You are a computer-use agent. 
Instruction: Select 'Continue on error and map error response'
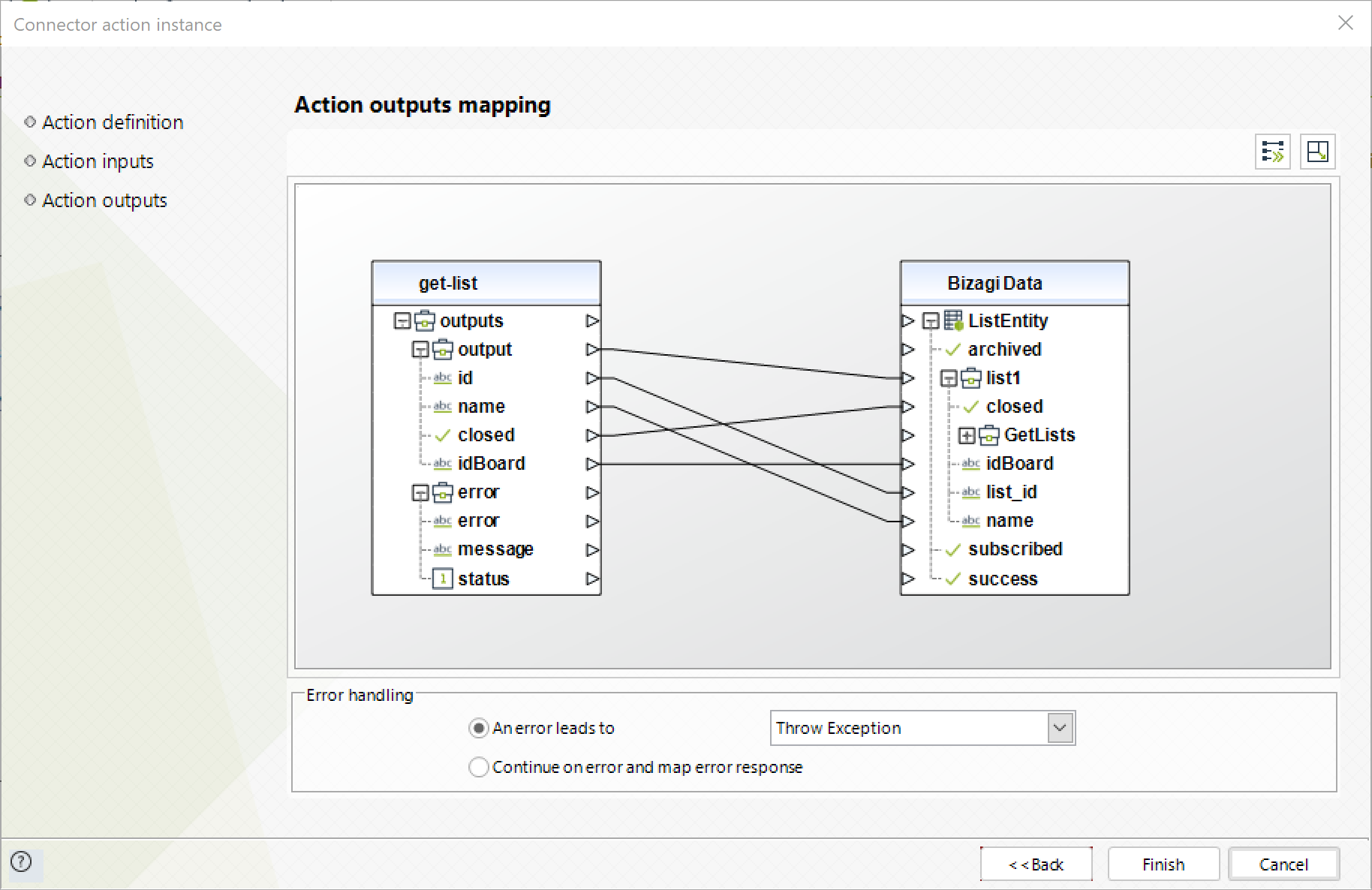478,767
